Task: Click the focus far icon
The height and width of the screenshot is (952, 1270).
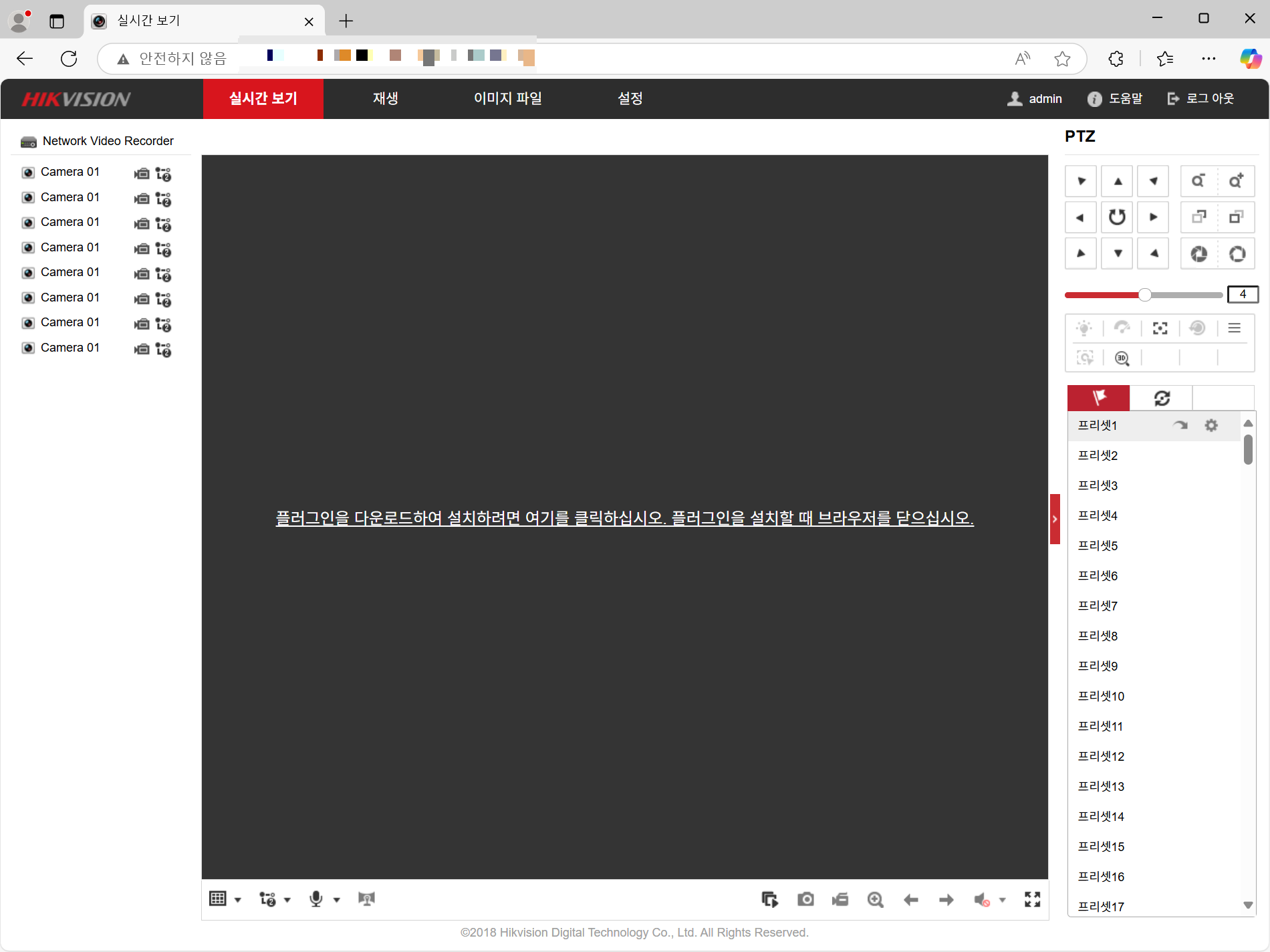Action: point(1237,217)
